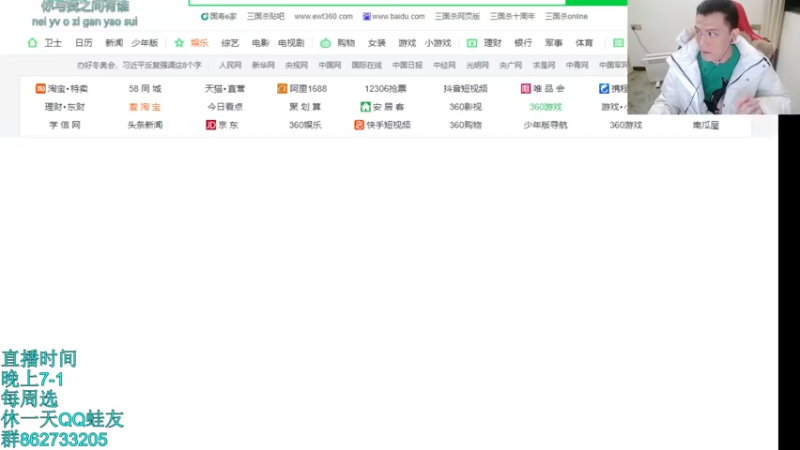Open the 头条新闻 site link
This screenshot has height=450, width=800.
[x=145, y=125]
